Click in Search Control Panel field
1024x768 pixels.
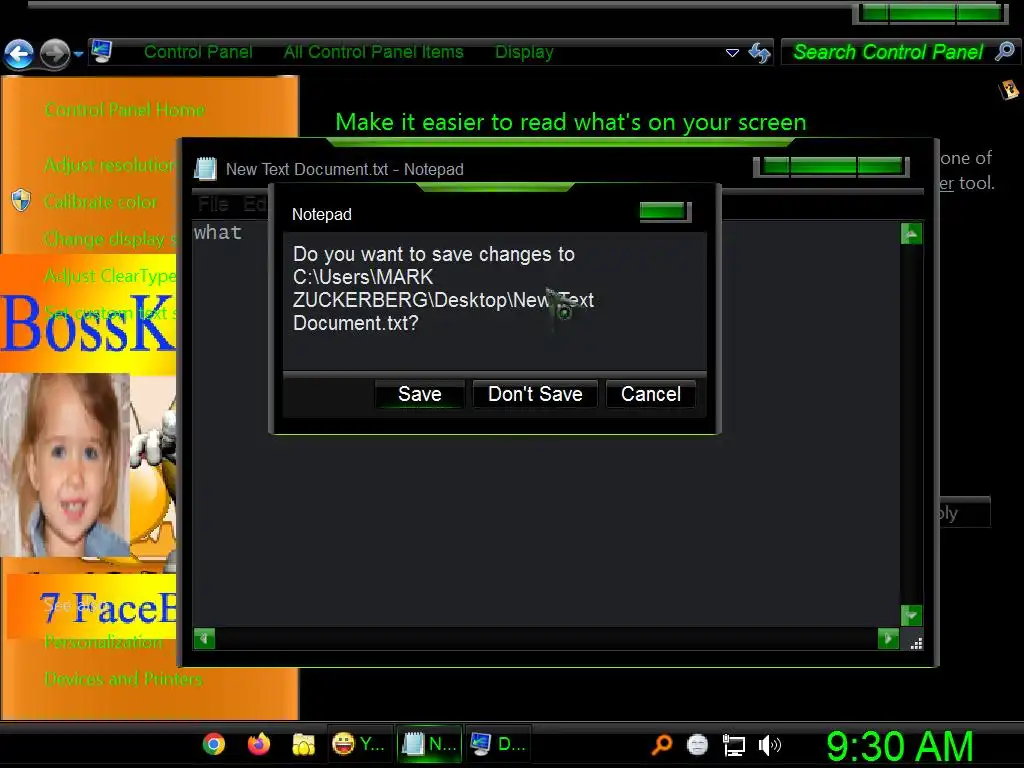(x=888, y=52)
